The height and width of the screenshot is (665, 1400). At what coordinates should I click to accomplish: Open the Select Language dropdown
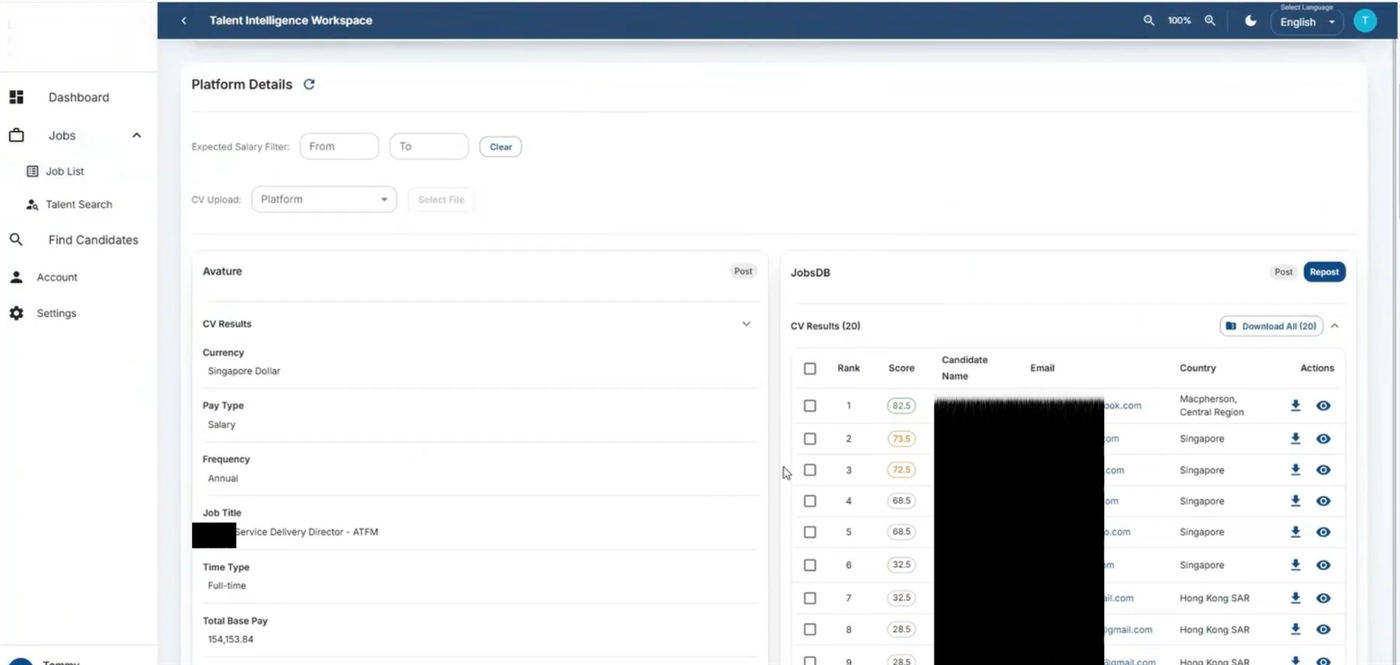click(x=1307, y=21)
